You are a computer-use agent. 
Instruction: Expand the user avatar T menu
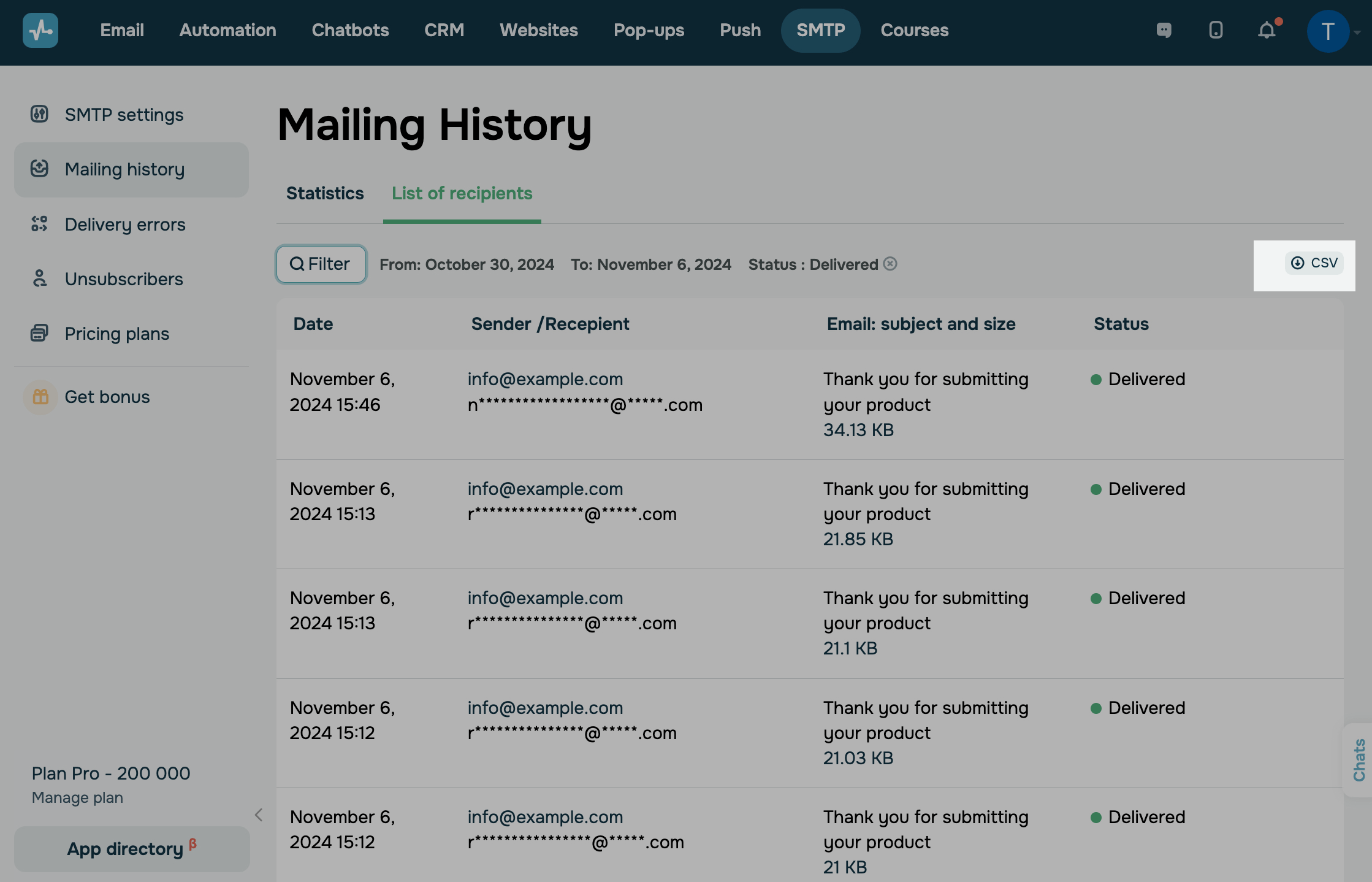(1328, 31)
